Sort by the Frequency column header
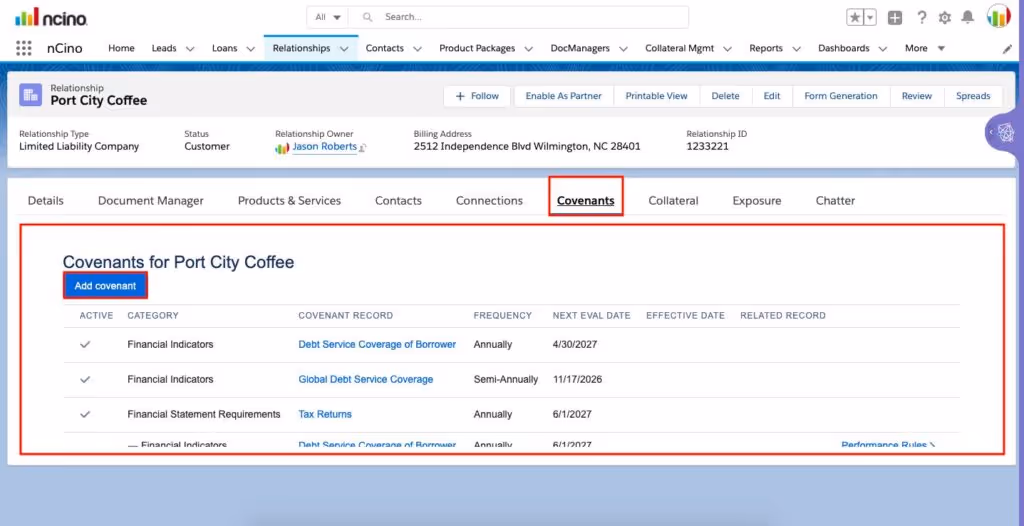 (x=503, y=316)
